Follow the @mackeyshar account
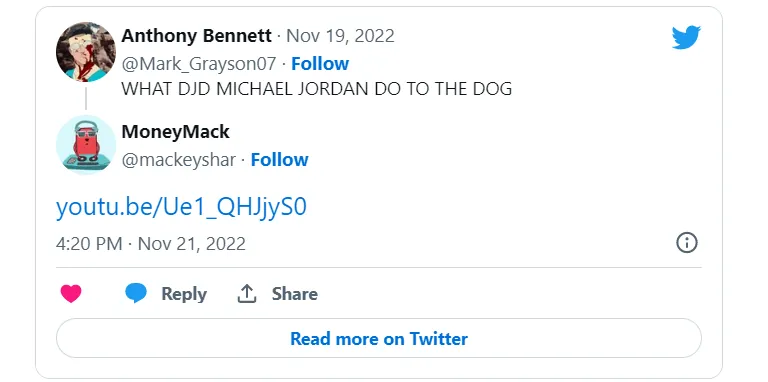Screen dimensions: 768x382 tap(279, 160)
